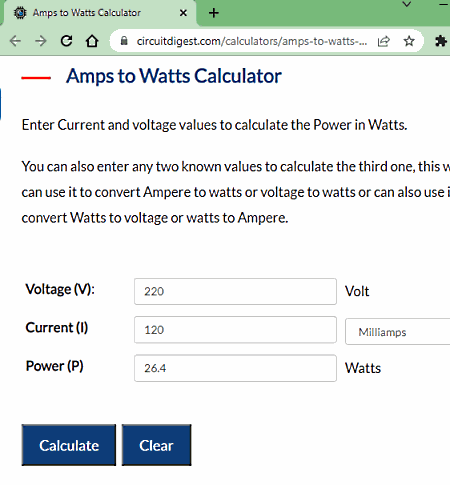Click the padlock site info icon
Screen dimensions: 450x485
(124, 41)
